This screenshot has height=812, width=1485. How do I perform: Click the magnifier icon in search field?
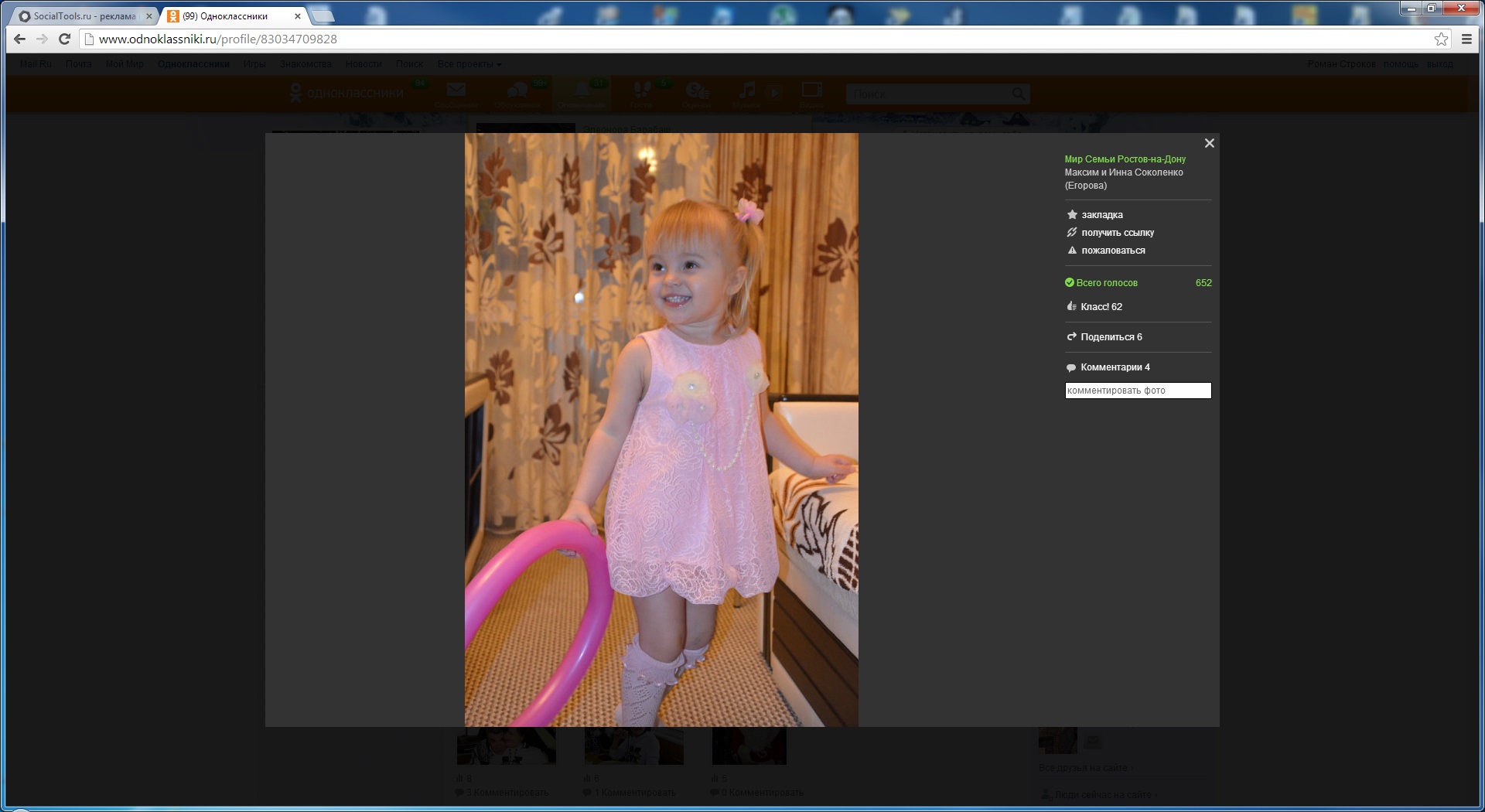[x=1019, y=94]
